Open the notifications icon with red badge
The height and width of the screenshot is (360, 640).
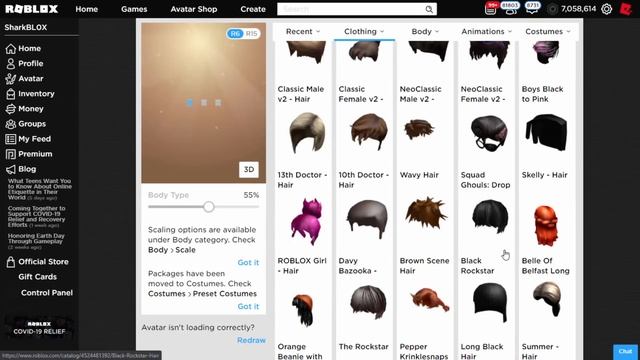pos(491,8)
